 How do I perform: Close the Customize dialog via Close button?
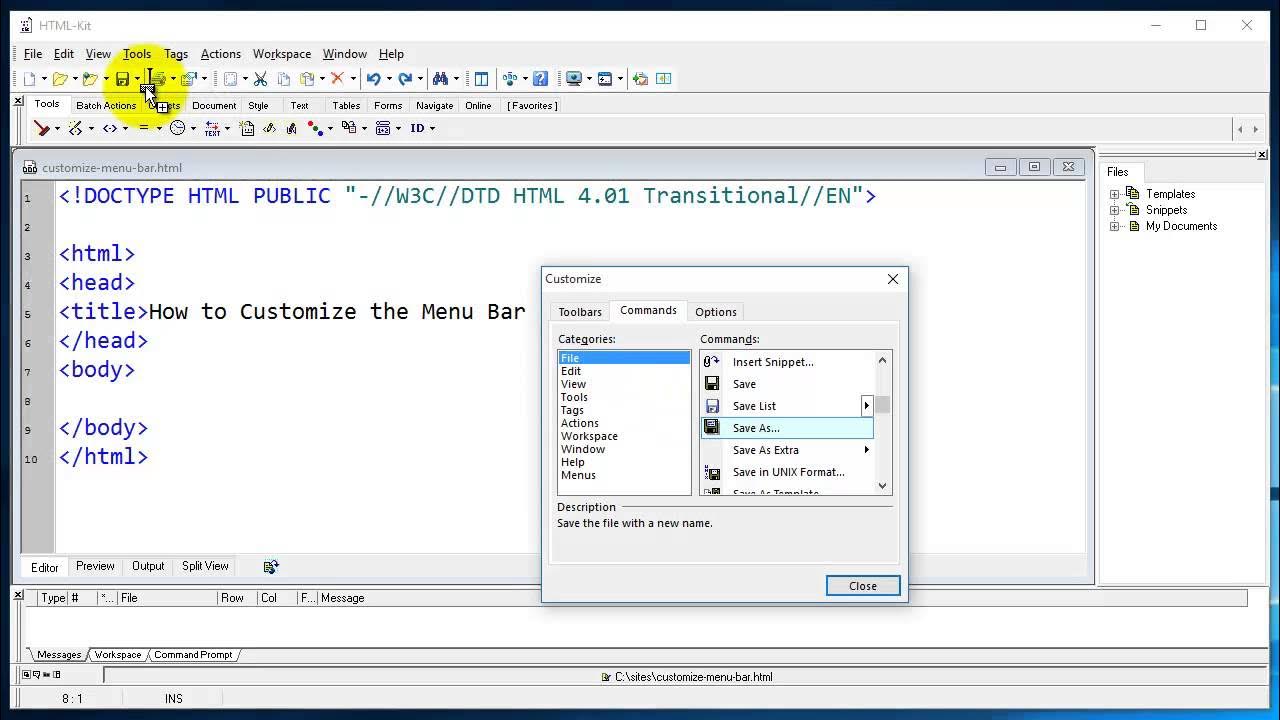862,585
